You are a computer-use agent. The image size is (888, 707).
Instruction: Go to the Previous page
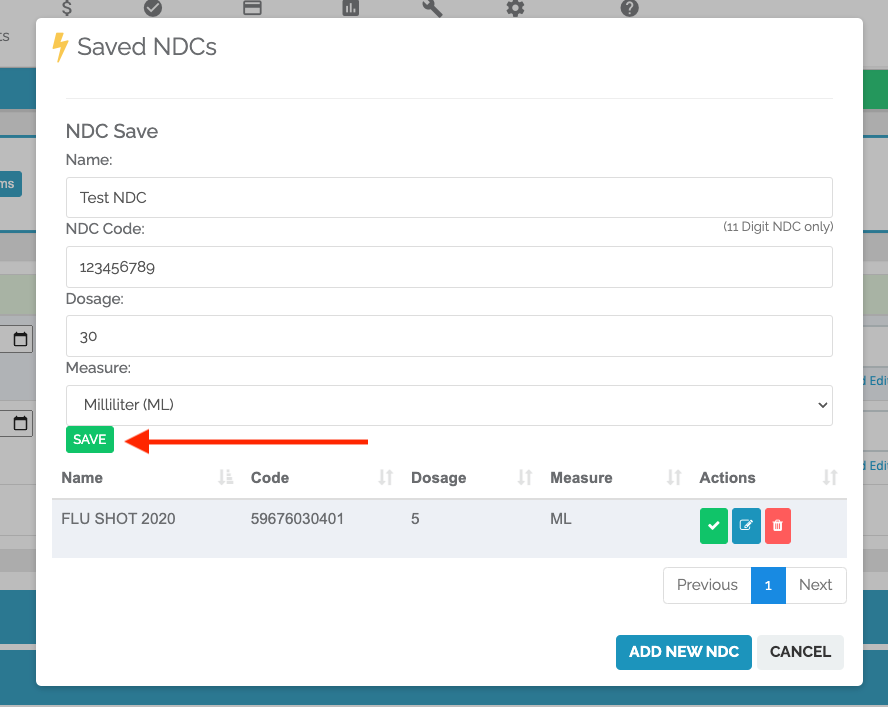tap(707, 585)
